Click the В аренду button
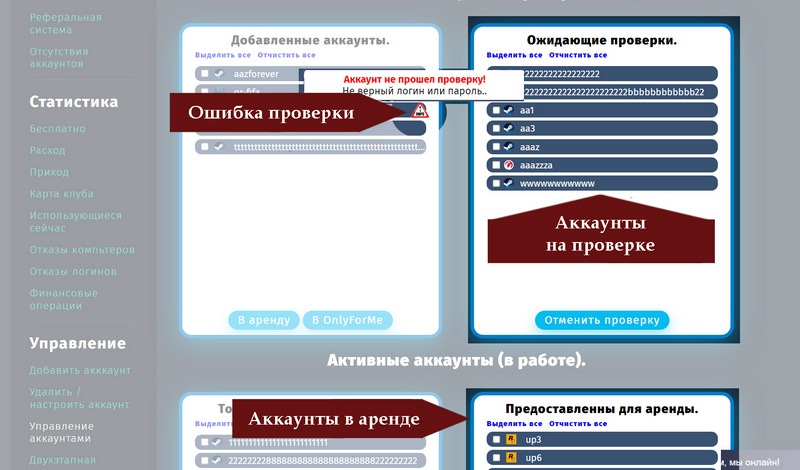 (264, 320)
